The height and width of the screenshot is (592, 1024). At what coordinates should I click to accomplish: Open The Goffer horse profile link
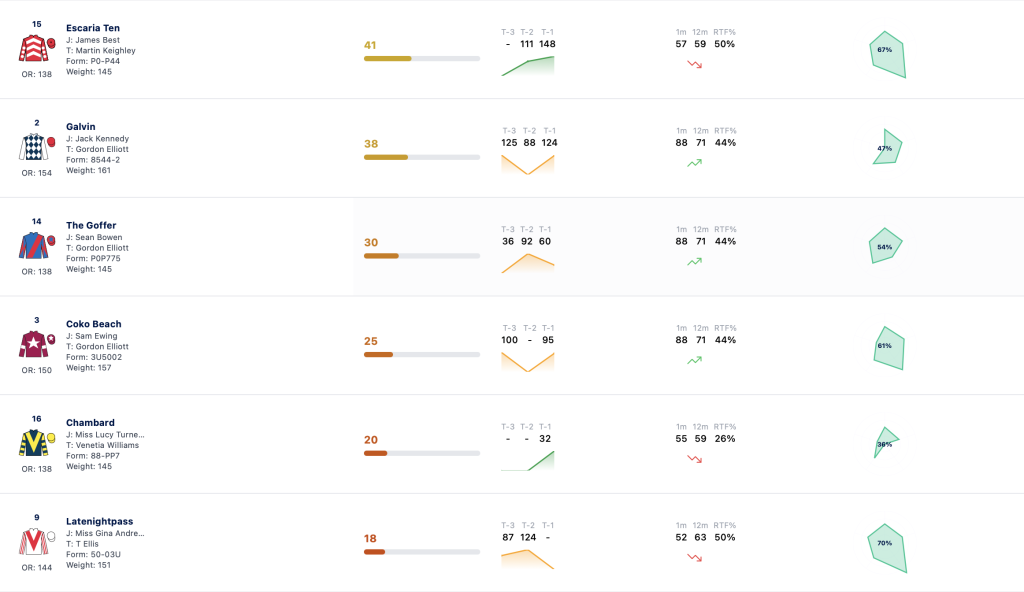click(91, 225)
